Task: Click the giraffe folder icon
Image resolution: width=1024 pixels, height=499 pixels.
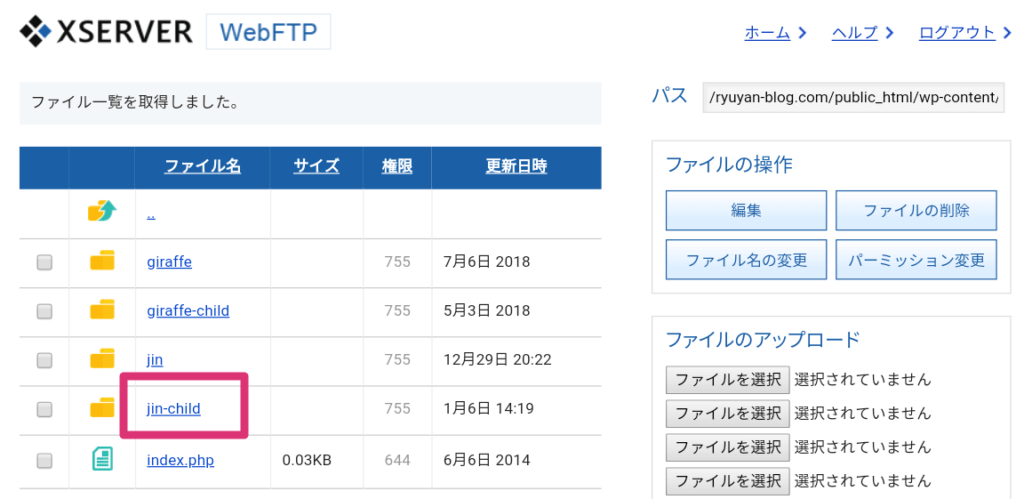Action: coord(102,262)
